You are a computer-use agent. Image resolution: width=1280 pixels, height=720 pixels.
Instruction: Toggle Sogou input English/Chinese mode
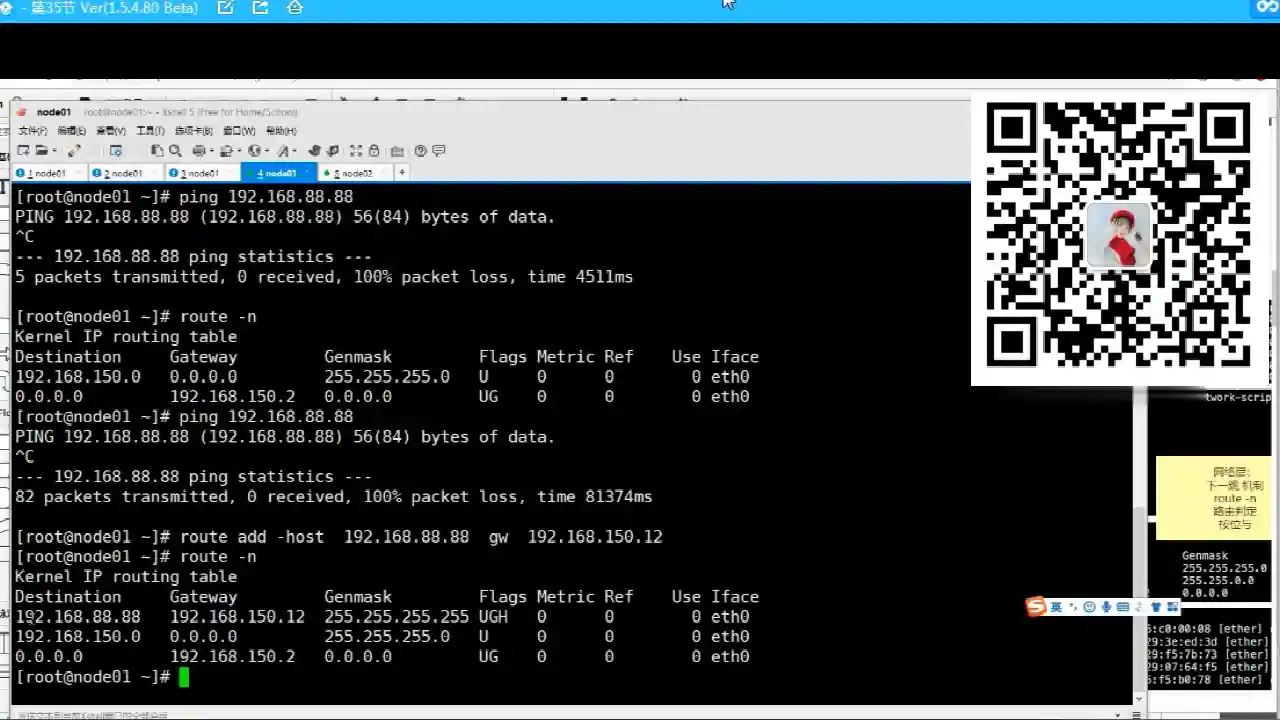pyautogui.click(x=1056, y=607)
